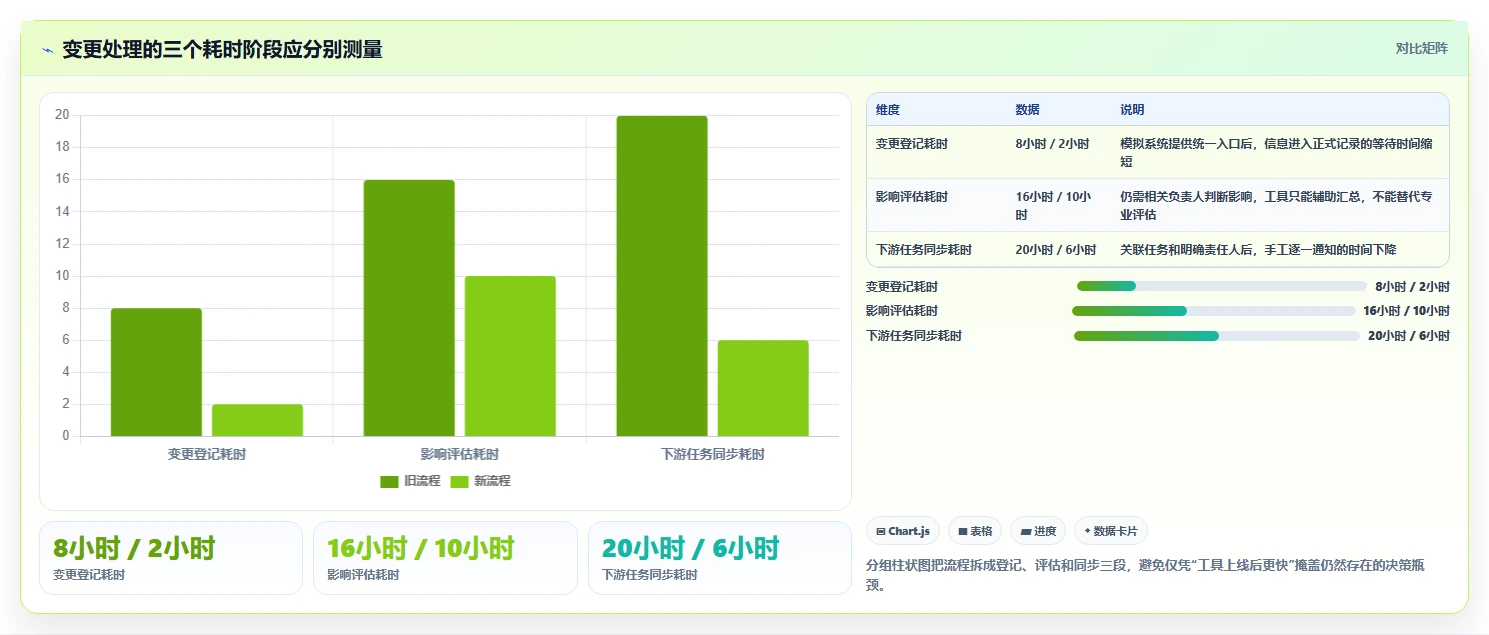Click the description starting 关联任务和明确责任人后
The width and height of the screenshot is (1489, 635).
click(x=1258, y=250)
